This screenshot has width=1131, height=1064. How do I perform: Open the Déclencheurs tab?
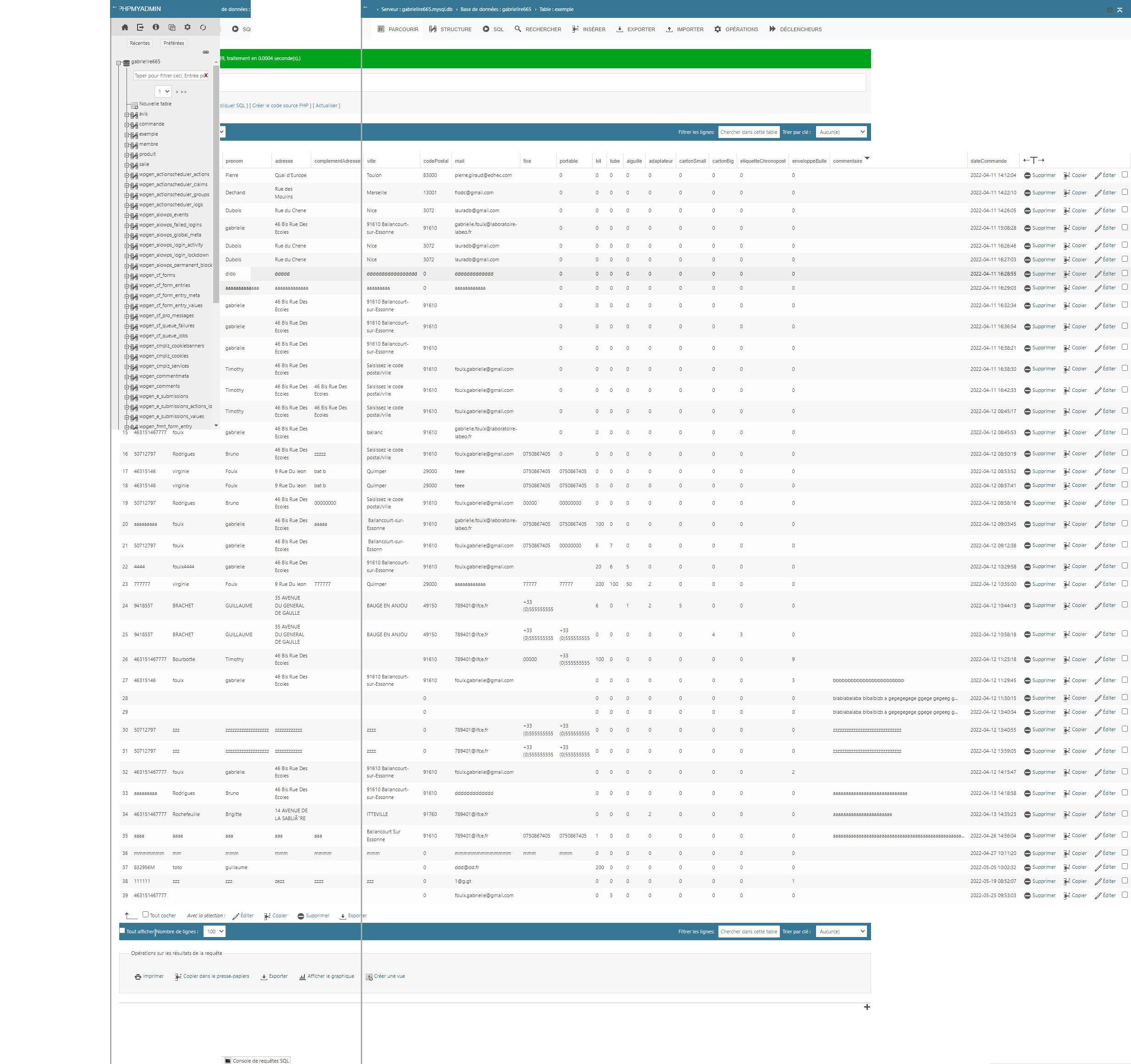(x=795, y=30)
